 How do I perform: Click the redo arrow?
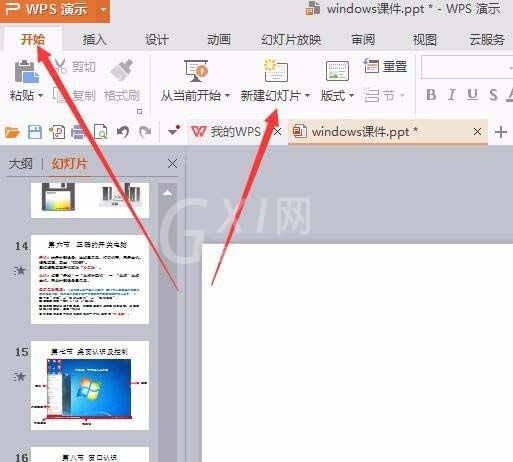click(145, 132)
